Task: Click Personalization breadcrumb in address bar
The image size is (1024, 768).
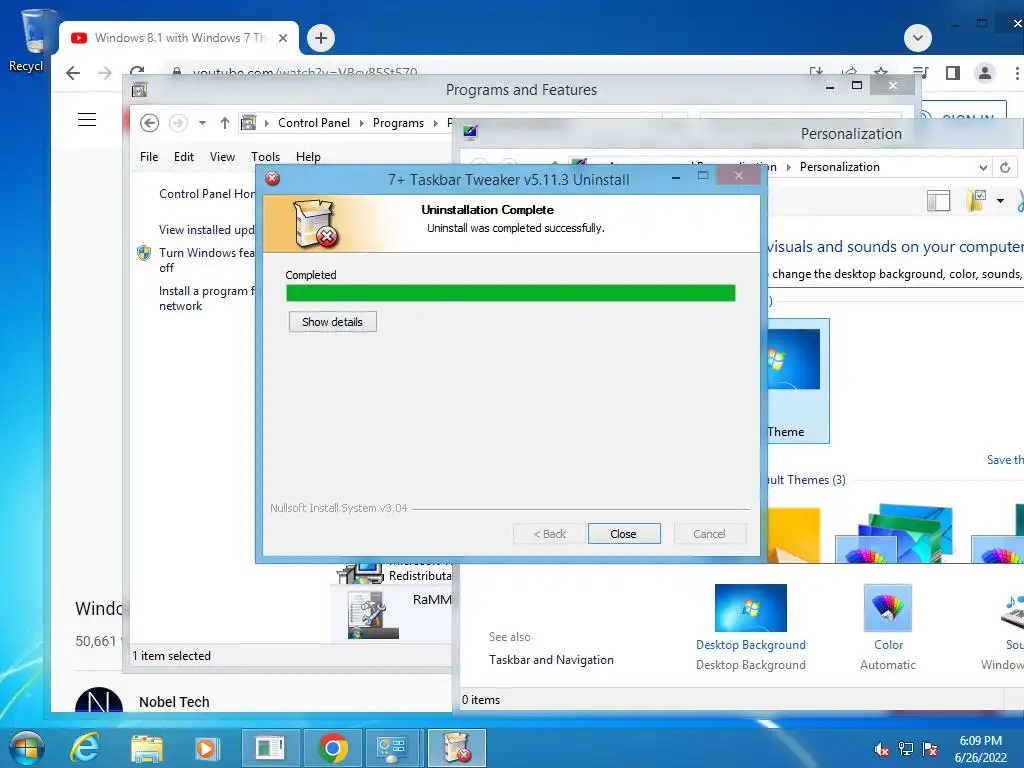Action: pos(839,167)
